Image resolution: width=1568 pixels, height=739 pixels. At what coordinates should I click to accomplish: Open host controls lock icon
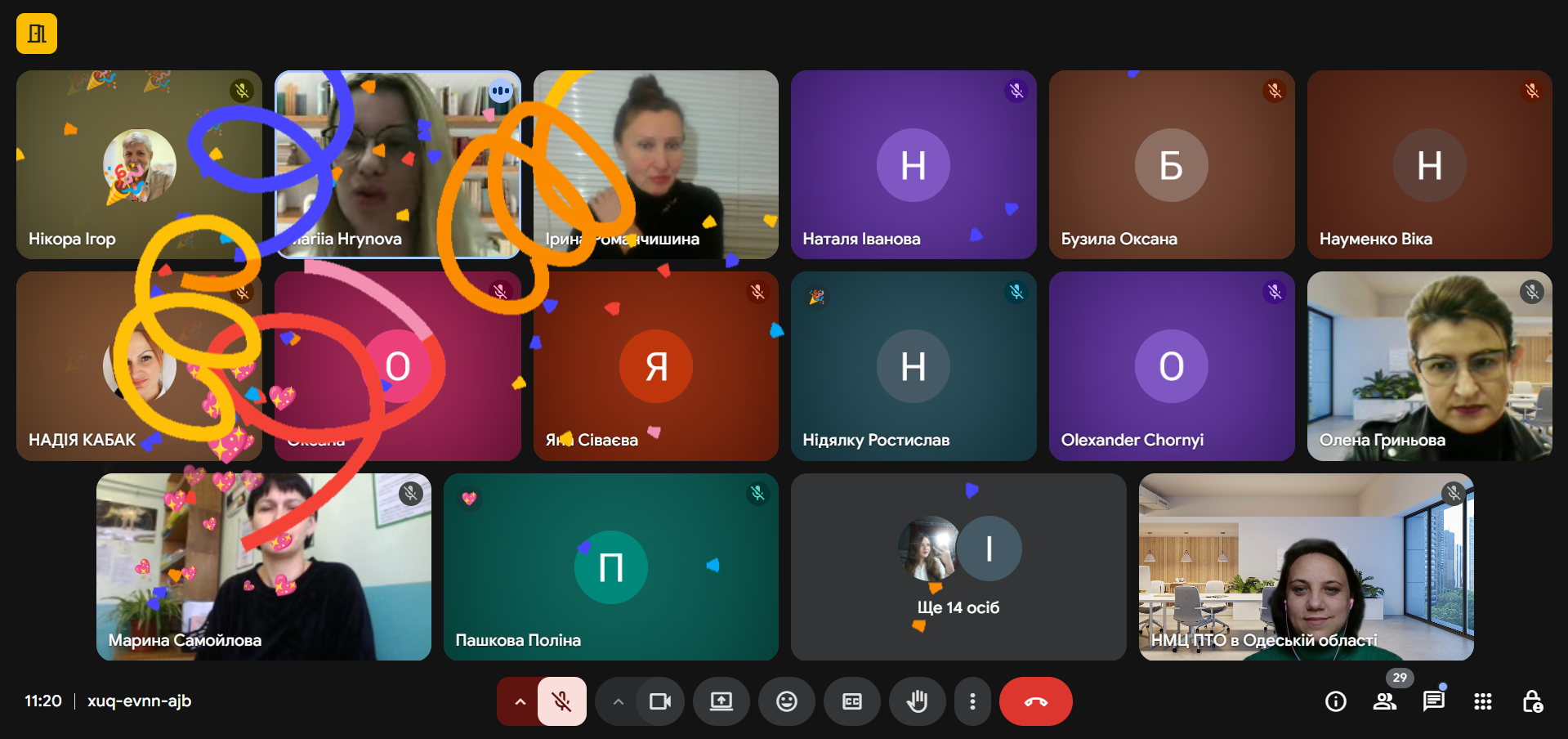[1532, 701]
